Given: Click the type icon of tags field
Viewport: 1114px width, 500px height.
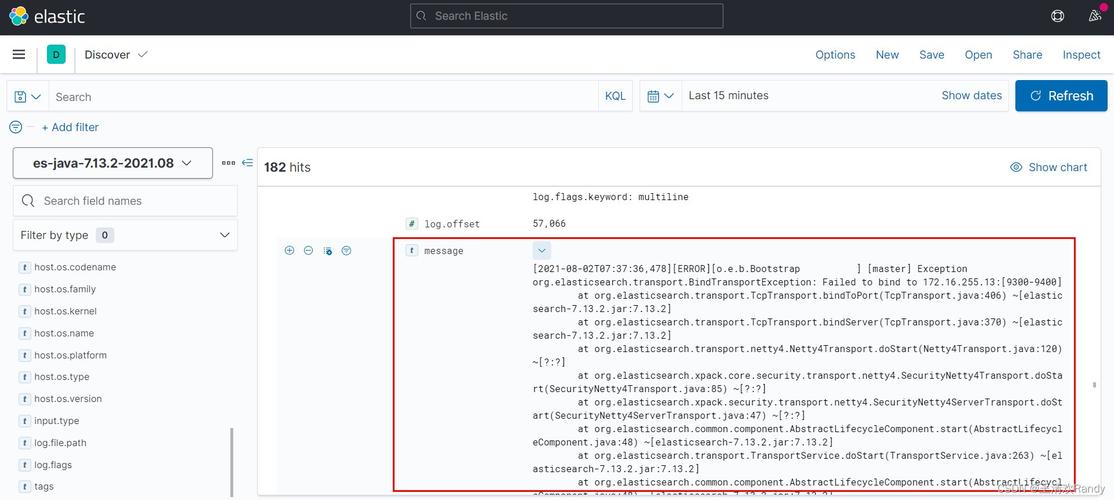Looking at the screenshot, I should [x=25, y=487].
